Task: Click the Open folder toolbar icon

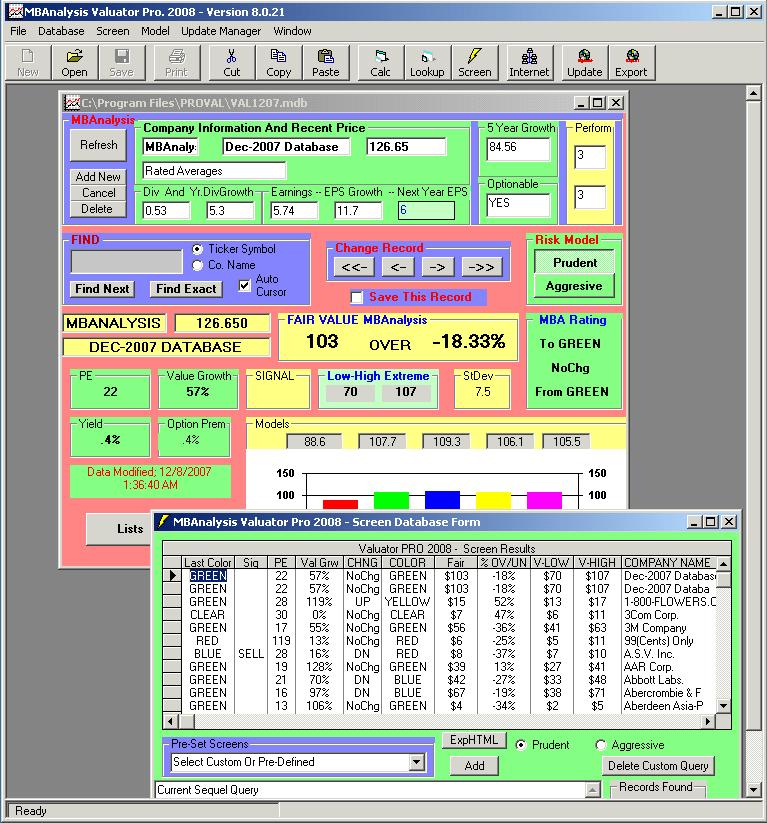Action: coord(74,62)
